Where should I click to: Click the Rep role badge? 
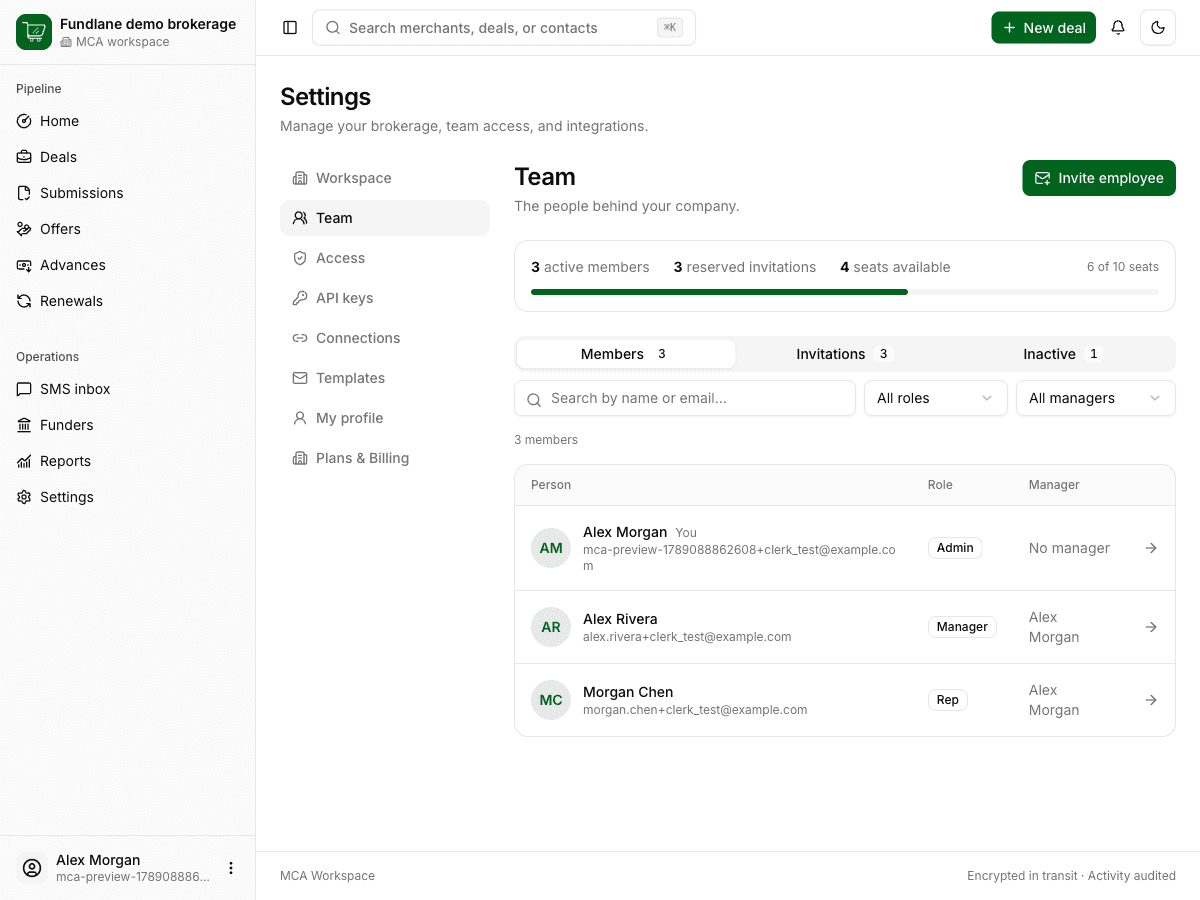pyautogui.click(x=948, y=700)
